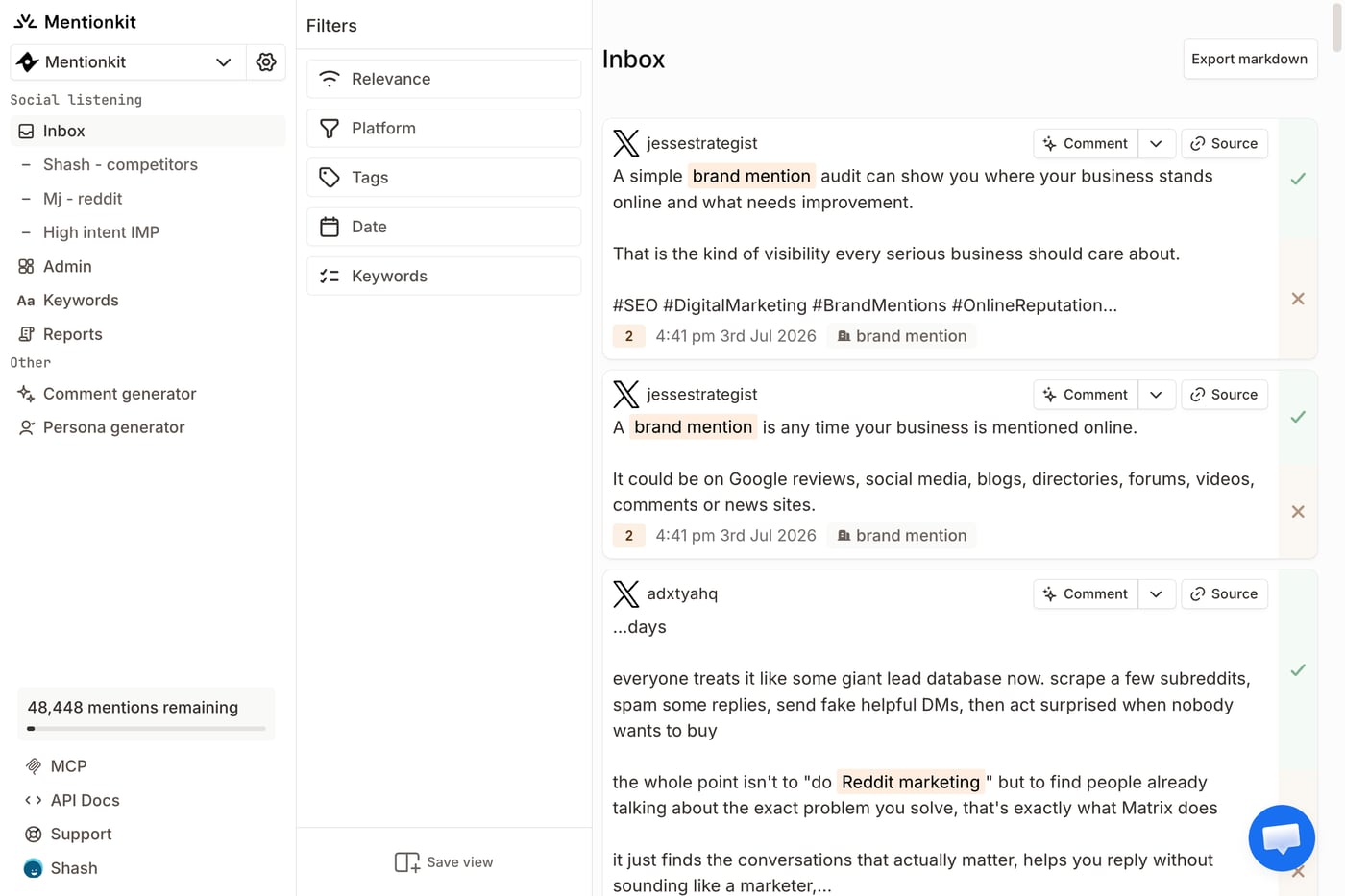Approve the adxtyahq post checkmark
The image size is (1345, 896).
point(1298,670)
